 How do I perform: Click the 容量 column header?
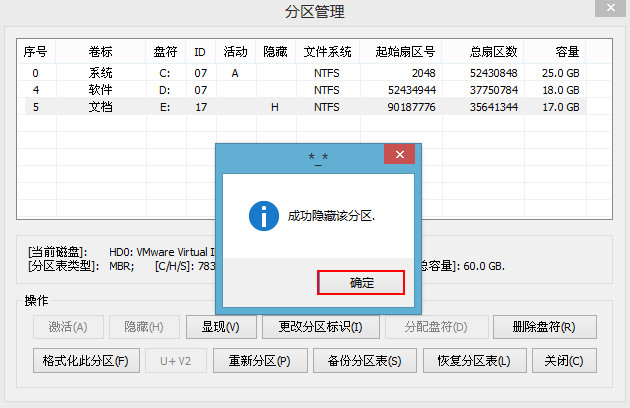click(565, 52)
